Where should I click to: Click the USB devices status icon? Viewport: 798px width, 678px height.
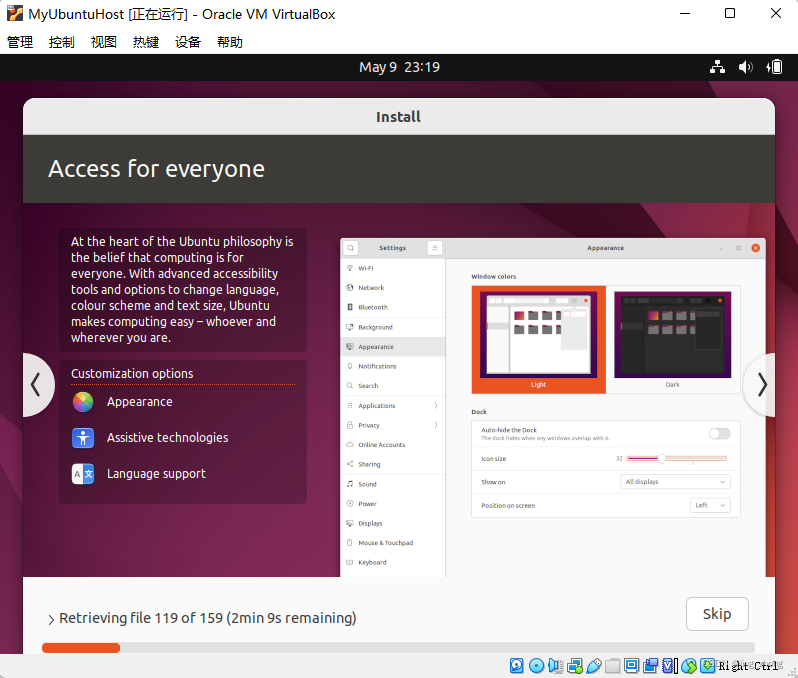(594, 665)
